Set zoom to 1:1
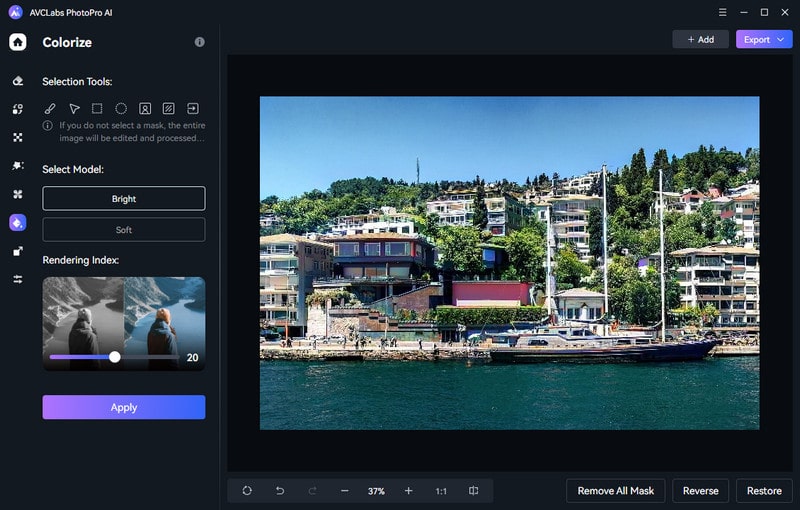The width and height of the screenshot is (800, 510). tap(441, 491)
